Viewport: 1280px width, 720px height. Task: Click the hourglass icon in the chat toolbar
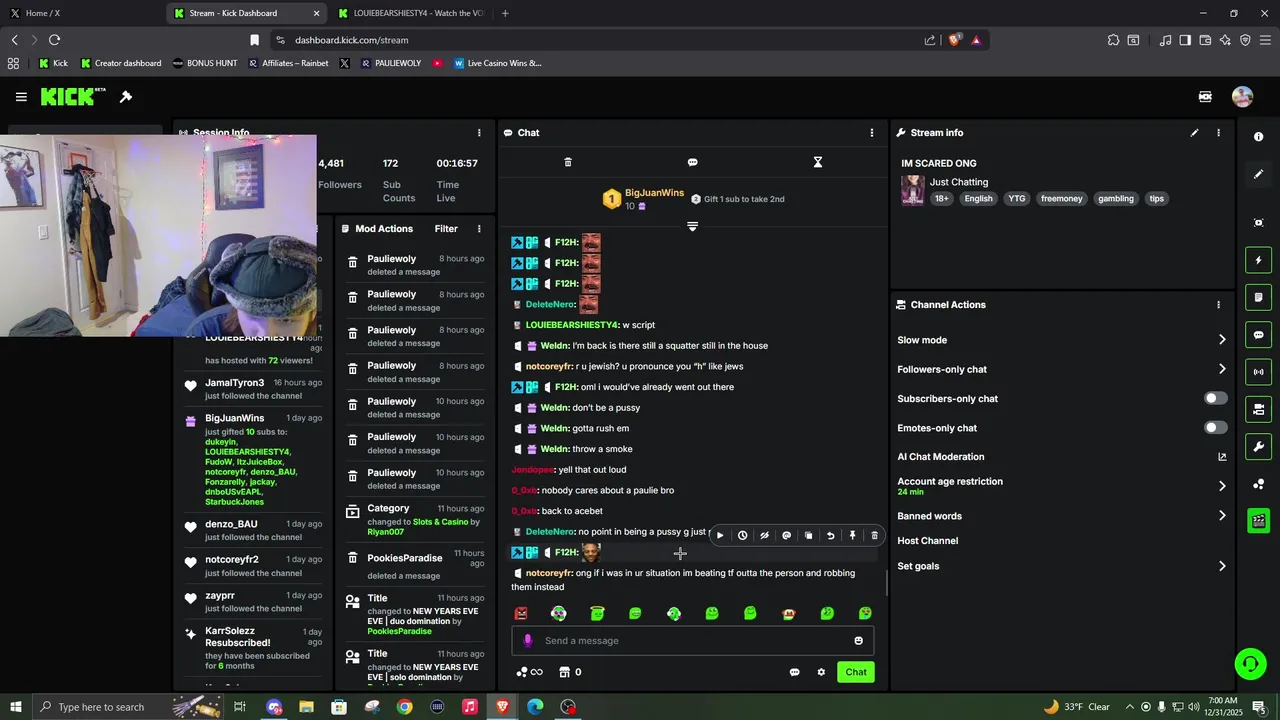tap(817, 162)
